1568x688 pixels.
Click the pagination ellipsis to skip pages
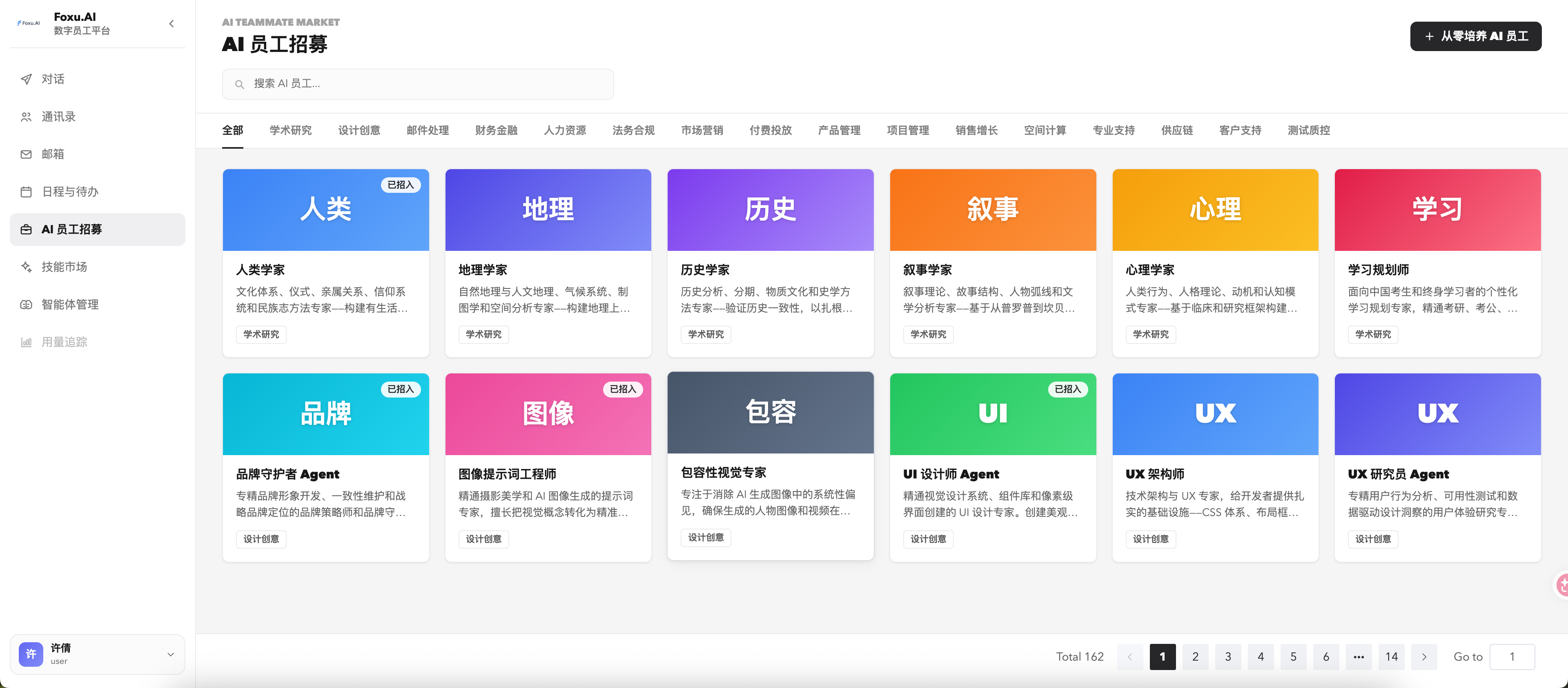click(x=1359, y=657)
